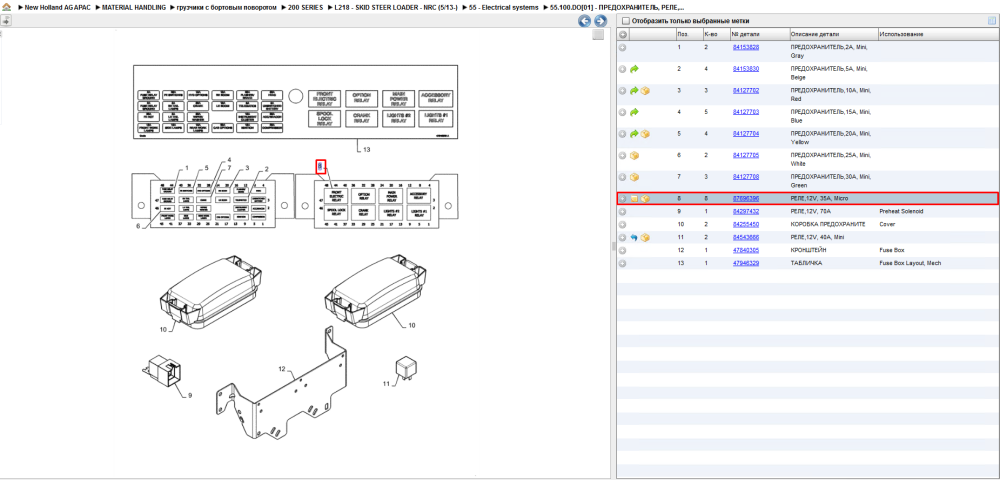Toggle small square button at diagram corner
This screenshot has height=480, width=1000.
point(598,35)
